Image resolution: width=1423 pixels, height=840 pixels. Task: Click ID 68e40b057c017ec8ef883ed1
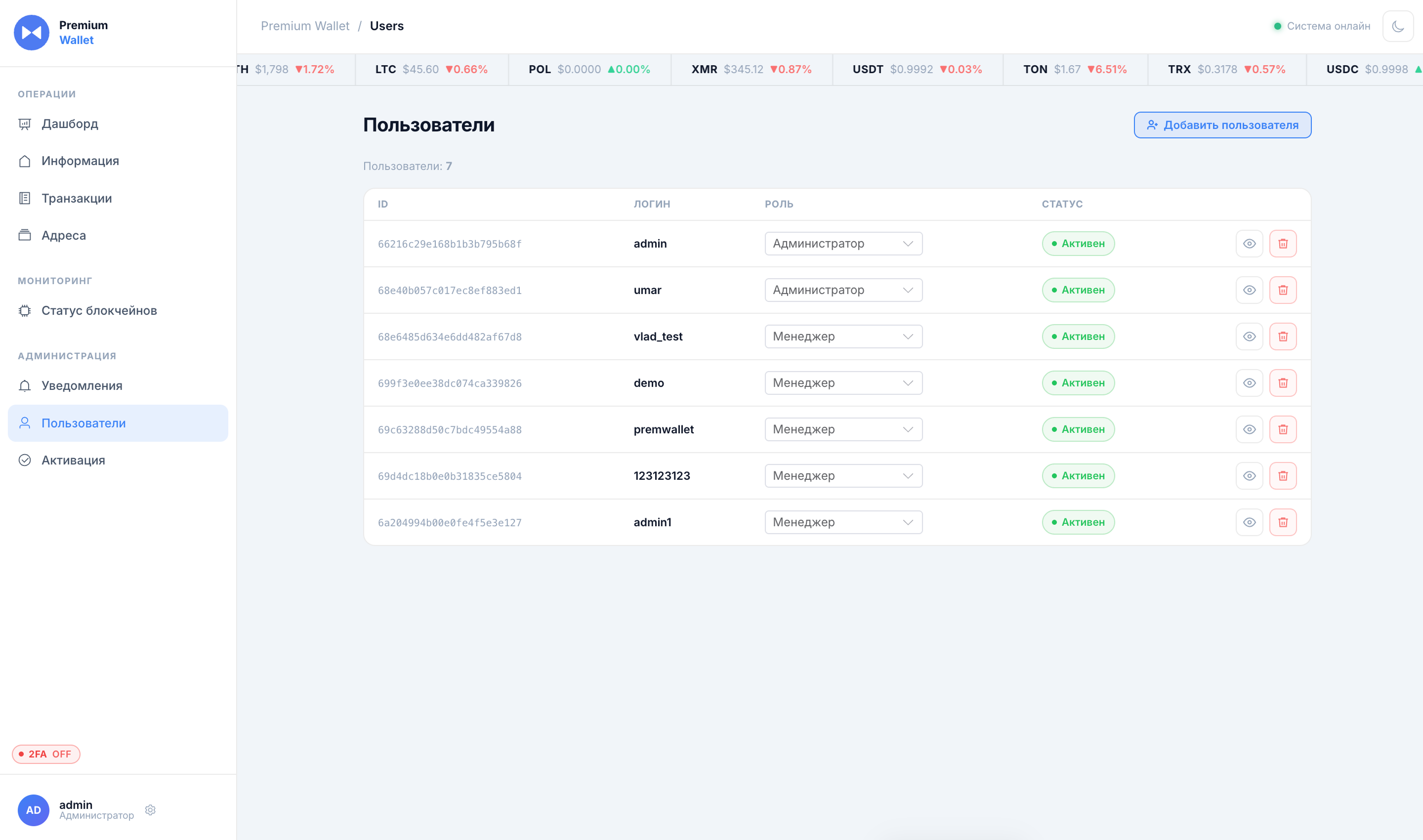[450, 291]
